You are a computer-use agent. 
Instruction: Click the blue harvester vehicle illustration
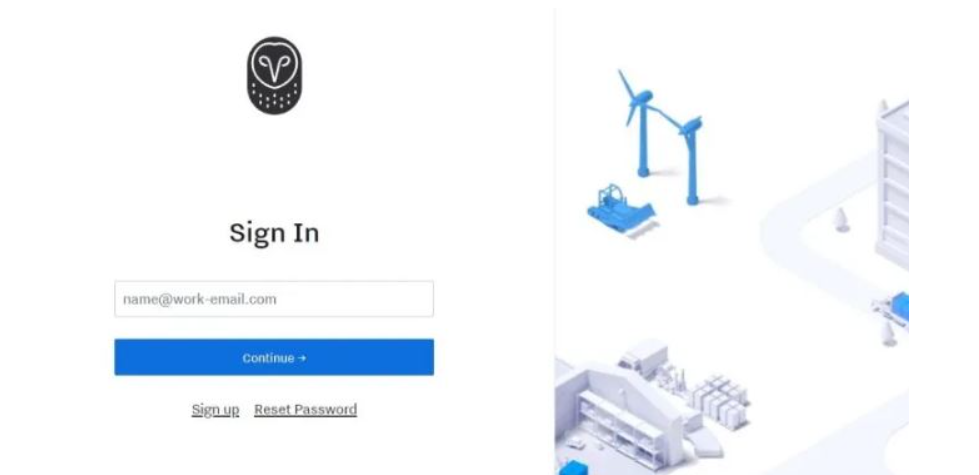619,208
